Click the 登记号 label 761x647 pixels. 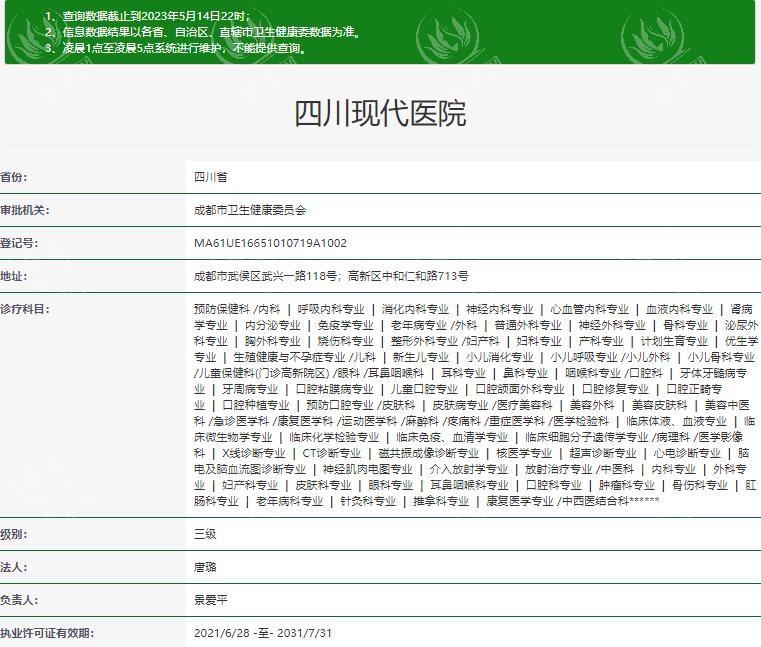19,243
